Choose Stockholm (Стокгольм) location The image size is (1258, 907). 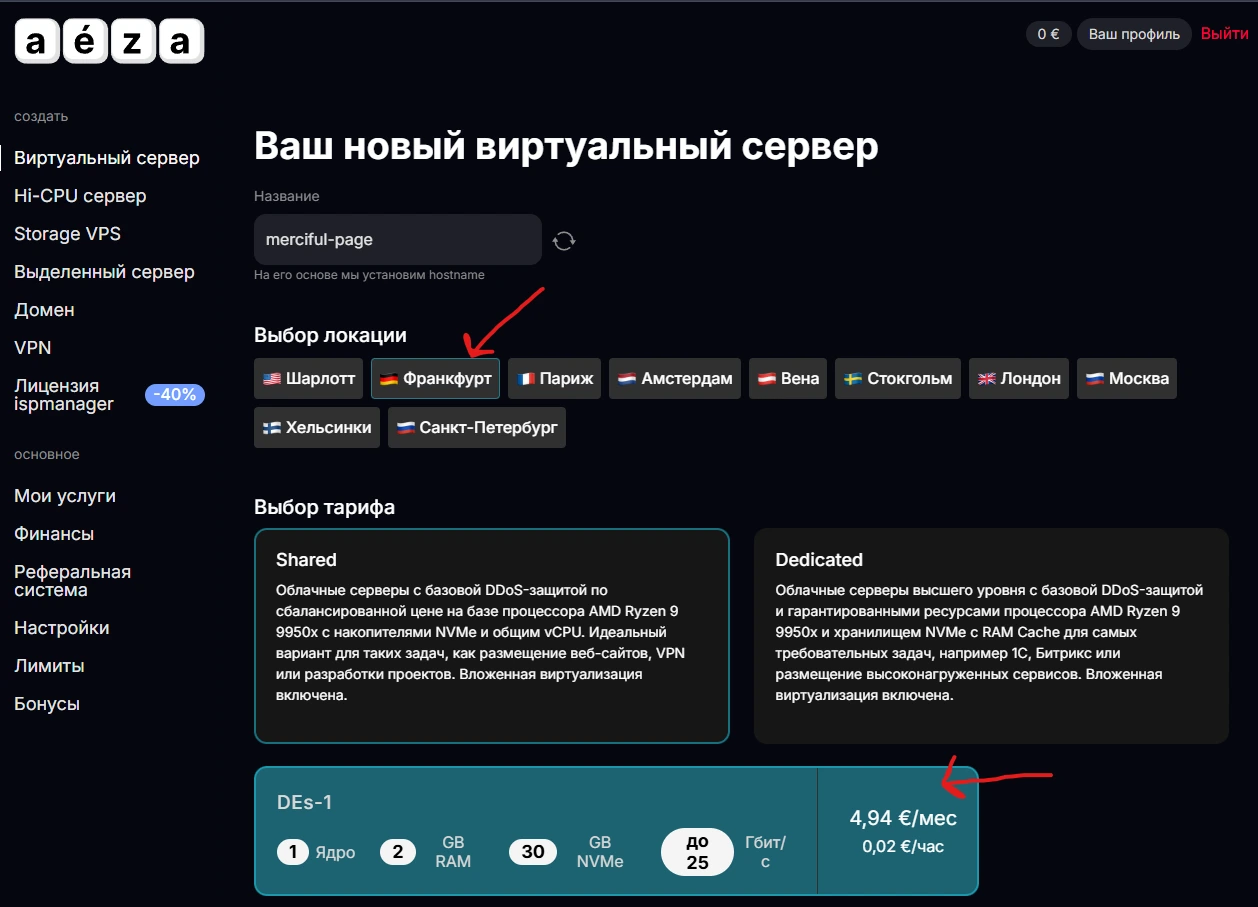coord(897,379)
